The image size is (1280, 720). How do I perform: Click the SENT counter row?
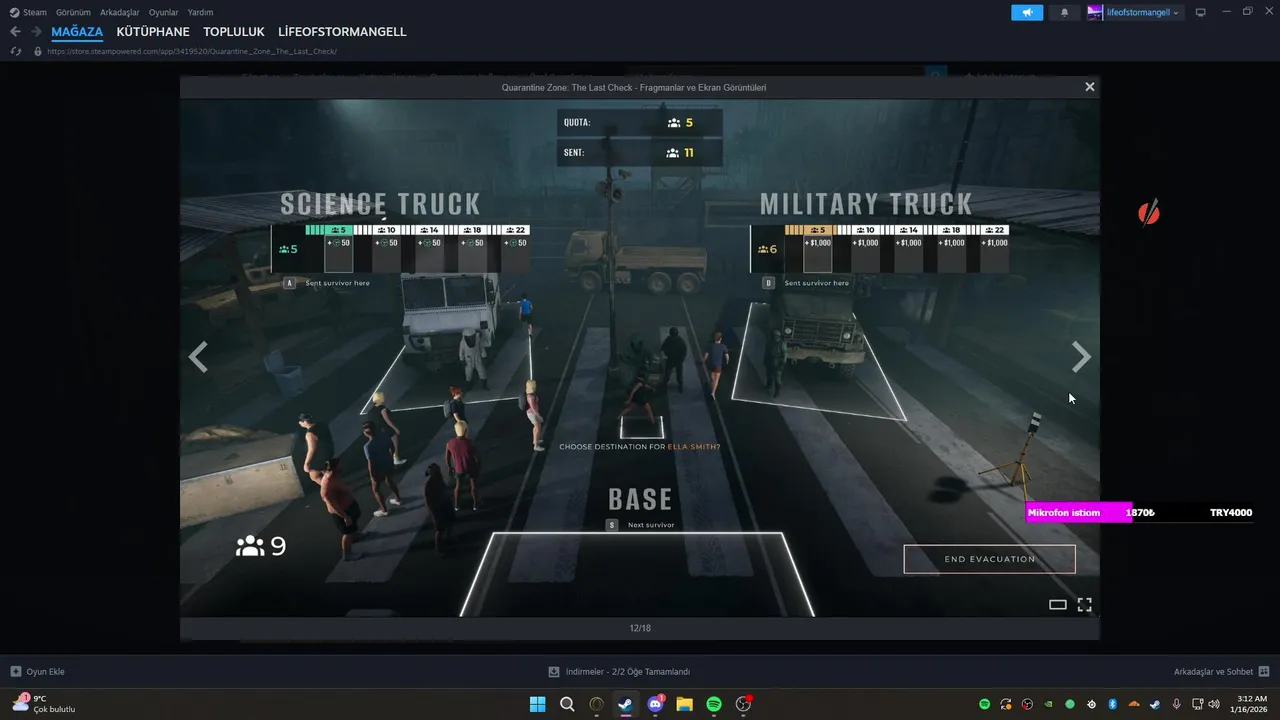click(640, 153)
